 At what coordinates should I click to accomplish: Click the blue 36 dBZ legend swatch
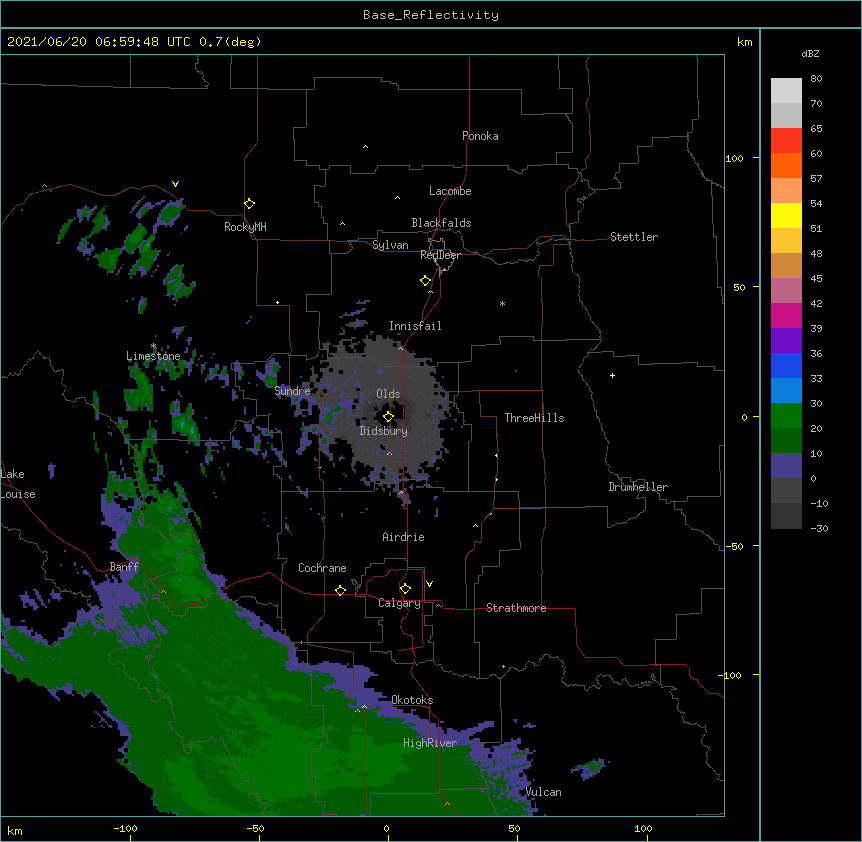pyautogui.click(x=786, y=365)
